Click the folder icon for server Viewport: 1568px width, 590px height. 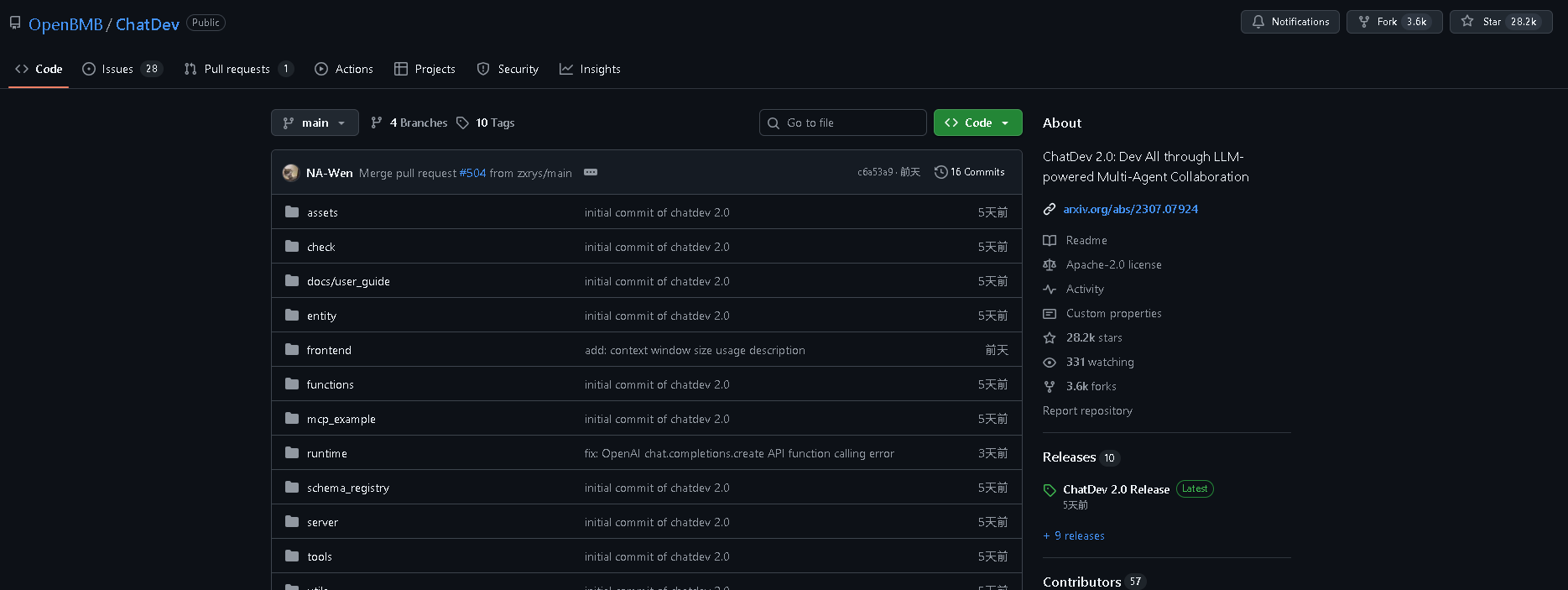[x=292, y=521]
